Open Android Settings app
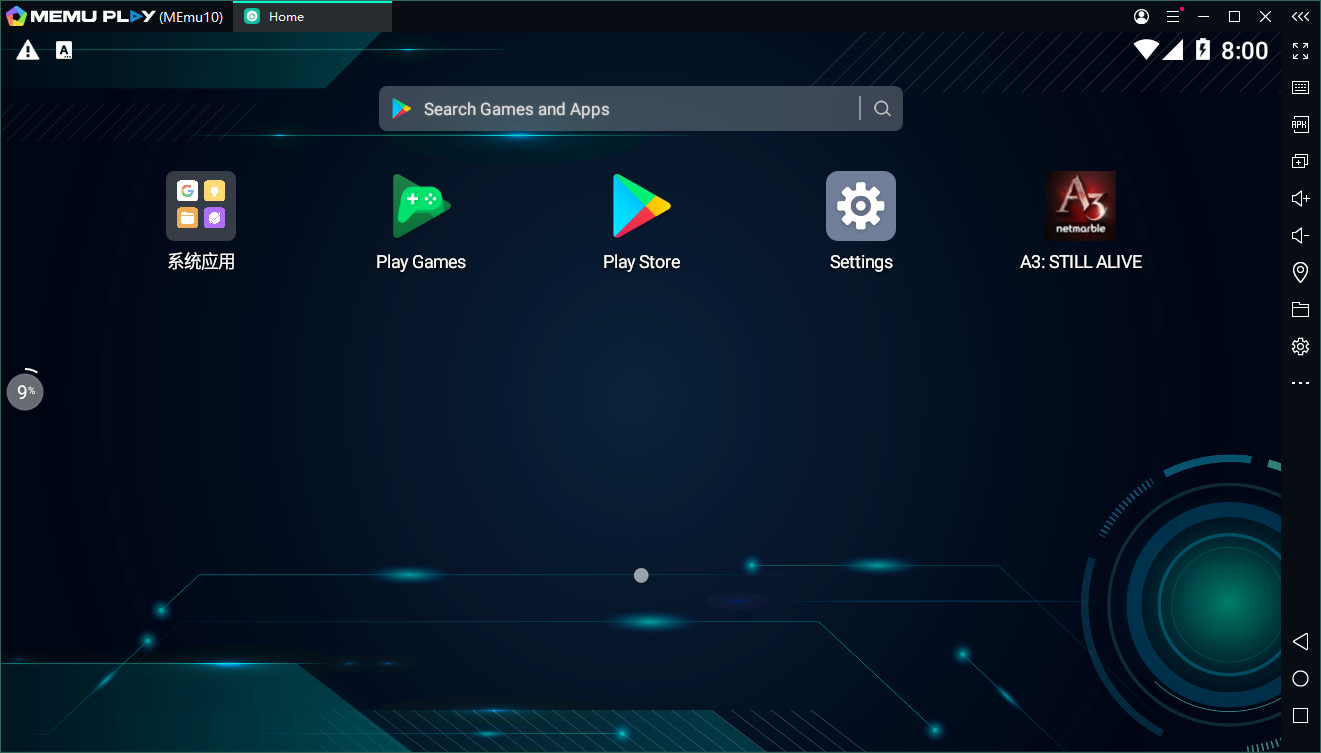Viewport: 1321px width, 753px height. (x=861, y=206)
